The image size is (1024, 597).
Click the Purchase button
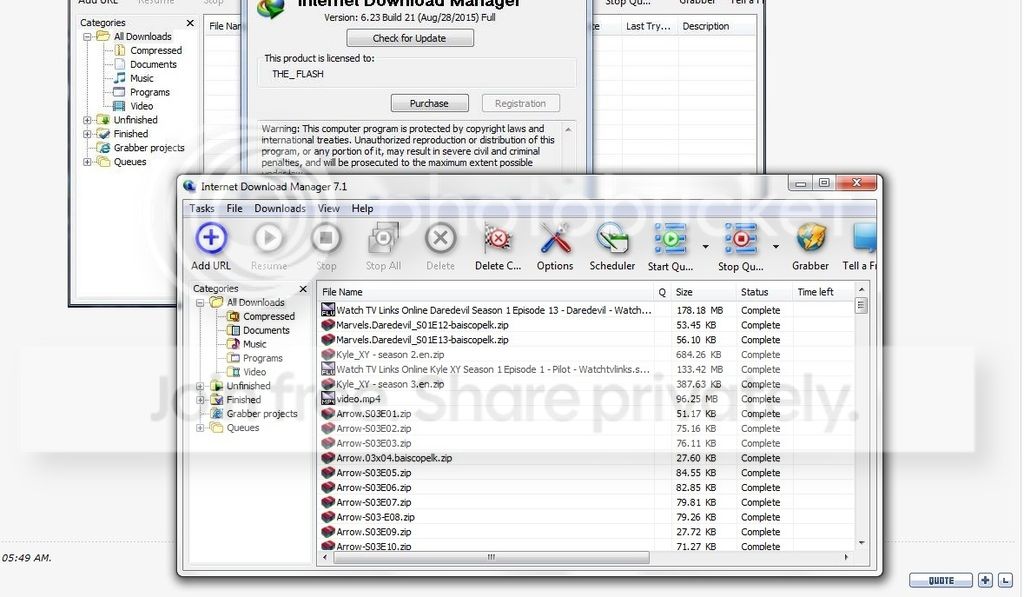click(429, 103)
